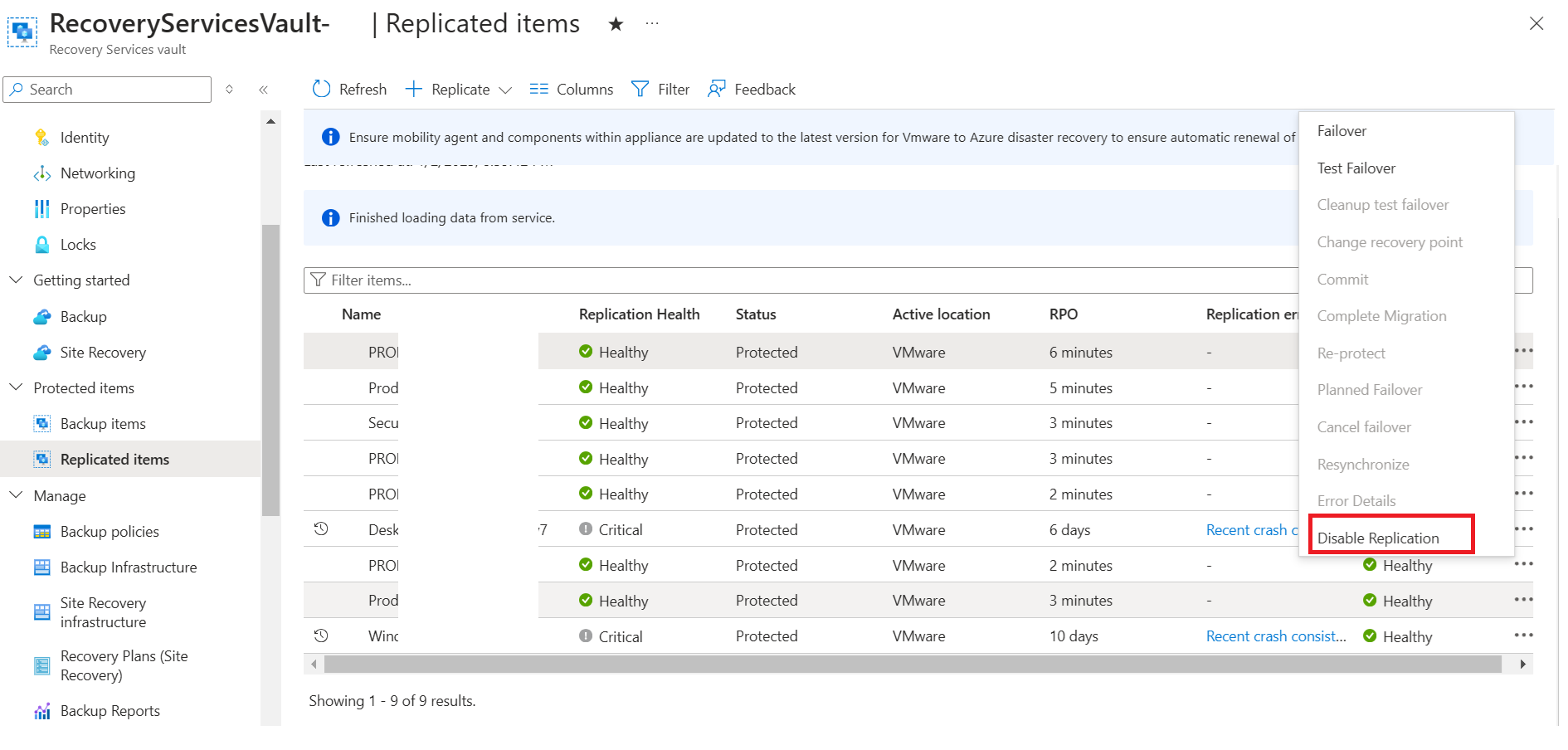Viewport: 1568px width, 750px height.
Task: Click the Filter toolbar button
Action: pos(660,90)
